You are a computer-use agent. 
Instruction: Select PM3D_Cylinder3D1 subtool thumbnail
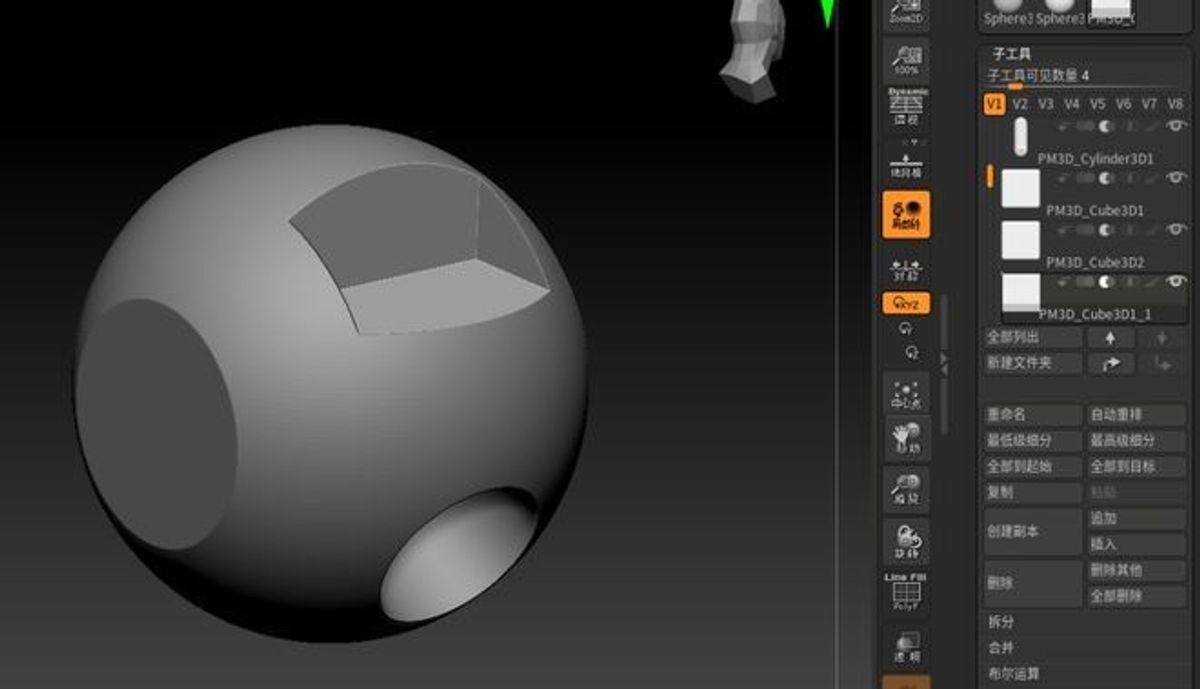click(1020, 137)
